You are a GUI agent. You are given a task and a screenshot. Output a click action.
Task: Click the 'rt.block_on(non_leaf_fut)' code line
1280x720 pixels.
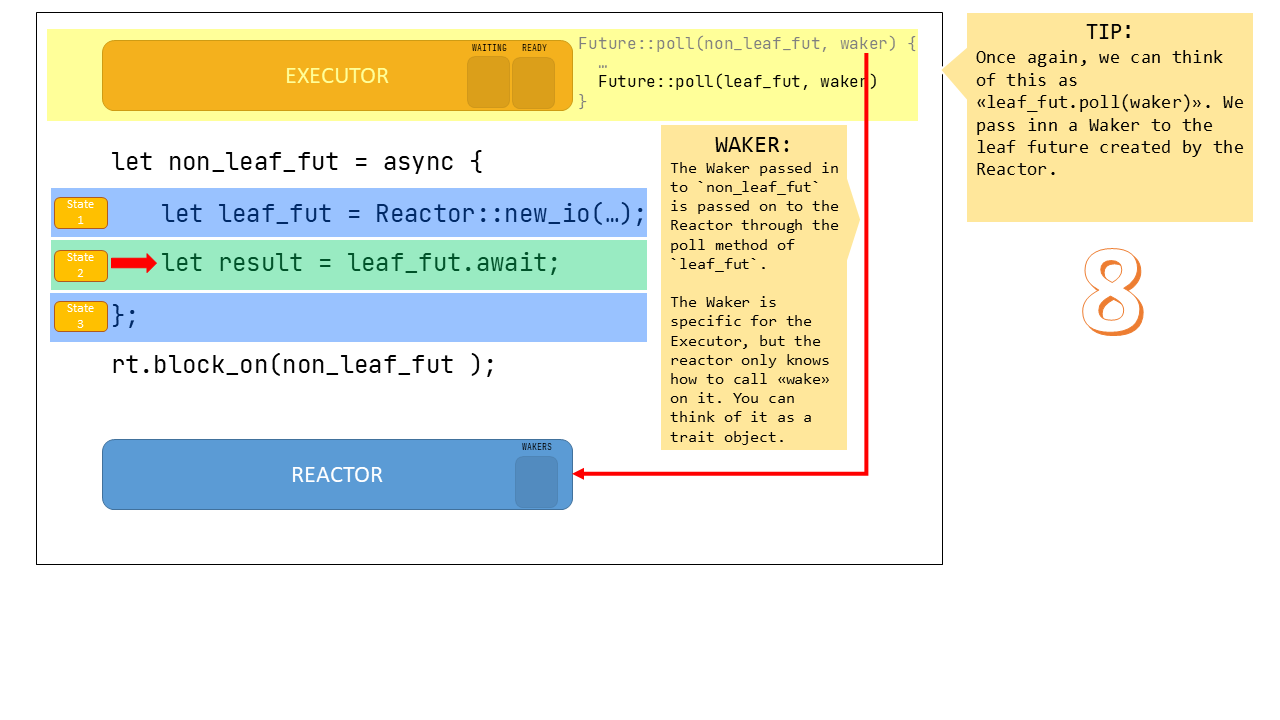point(303,364)
